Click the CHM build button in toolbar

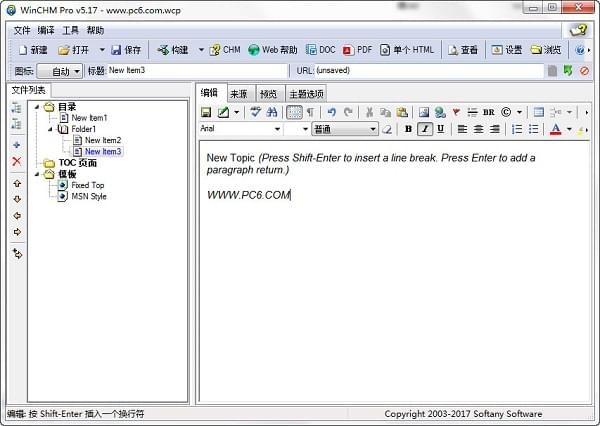225,50
